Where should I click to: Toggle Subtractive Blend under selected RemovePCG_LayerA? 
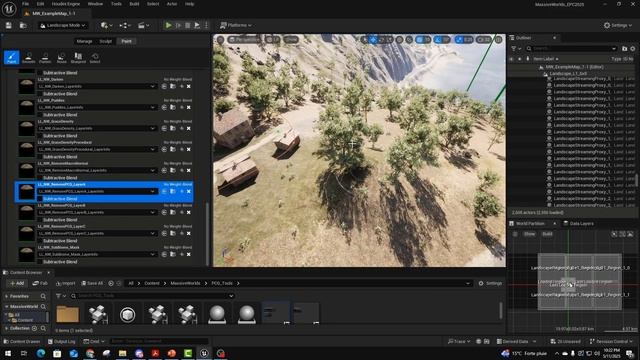tap(40, 199)
